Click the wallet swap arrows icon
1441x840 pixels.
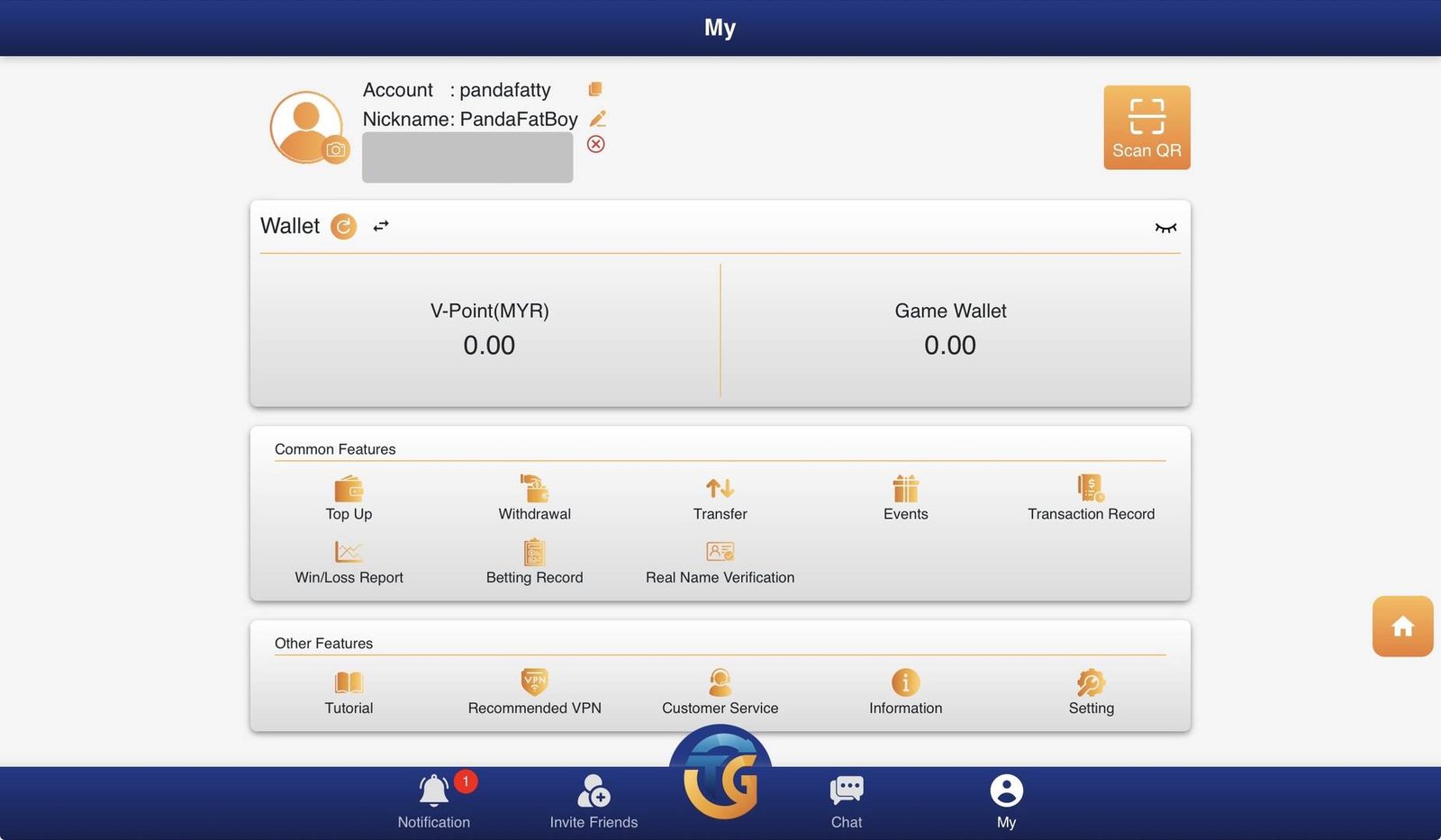click(x=381, y=226)
